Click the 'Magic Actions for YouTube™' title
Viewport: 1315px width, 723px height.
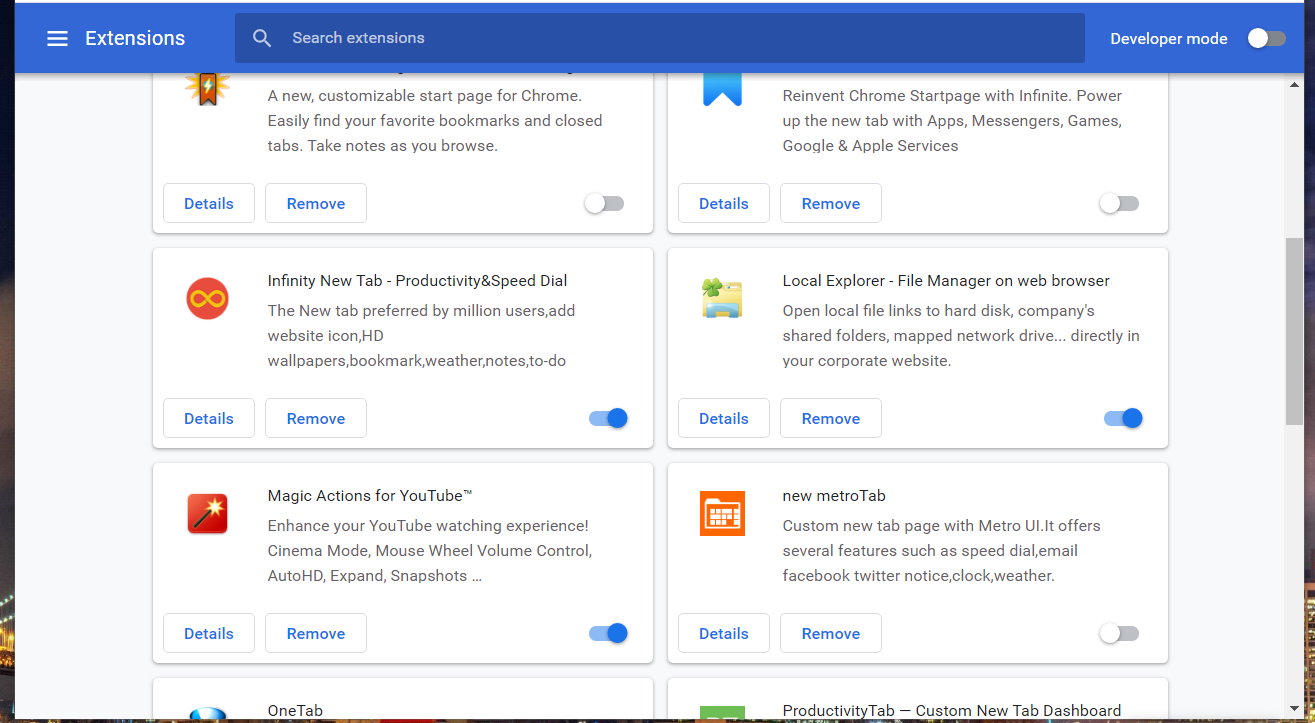pyautogui.click(x=370, y=496)
